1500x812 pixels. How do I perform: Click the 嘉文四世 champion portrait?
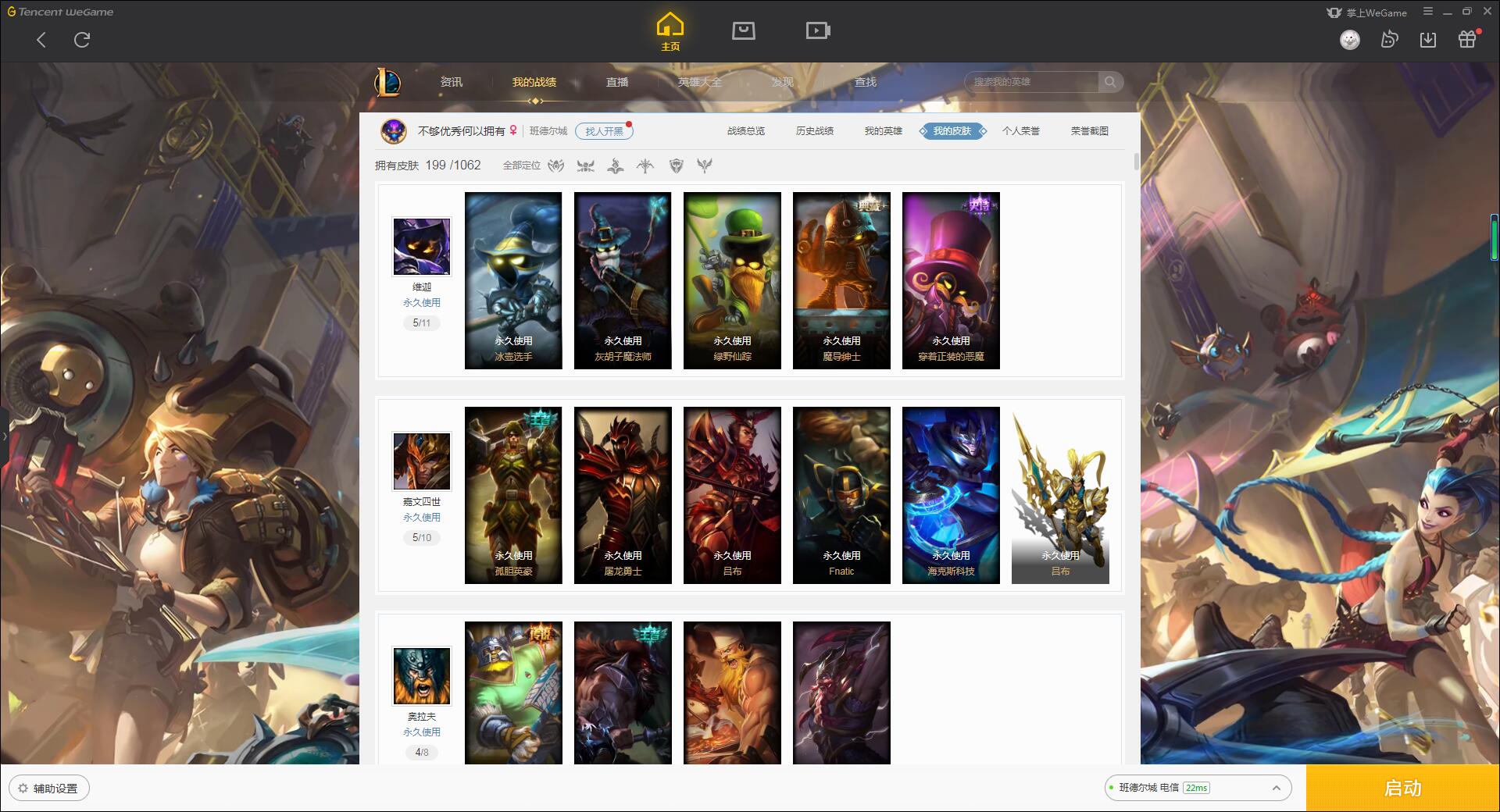422,461
